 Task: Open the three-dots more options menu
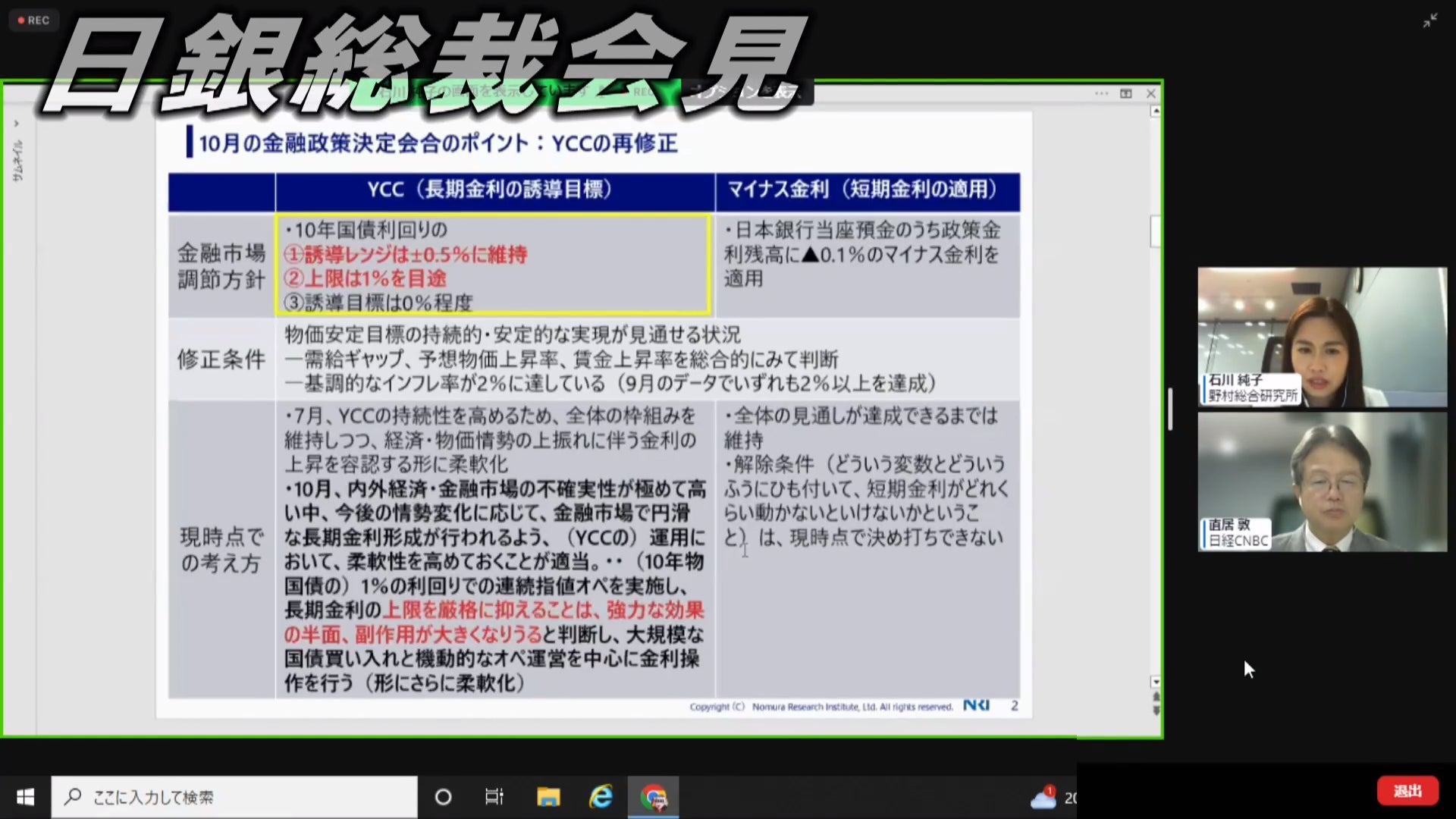[1101, 93]
